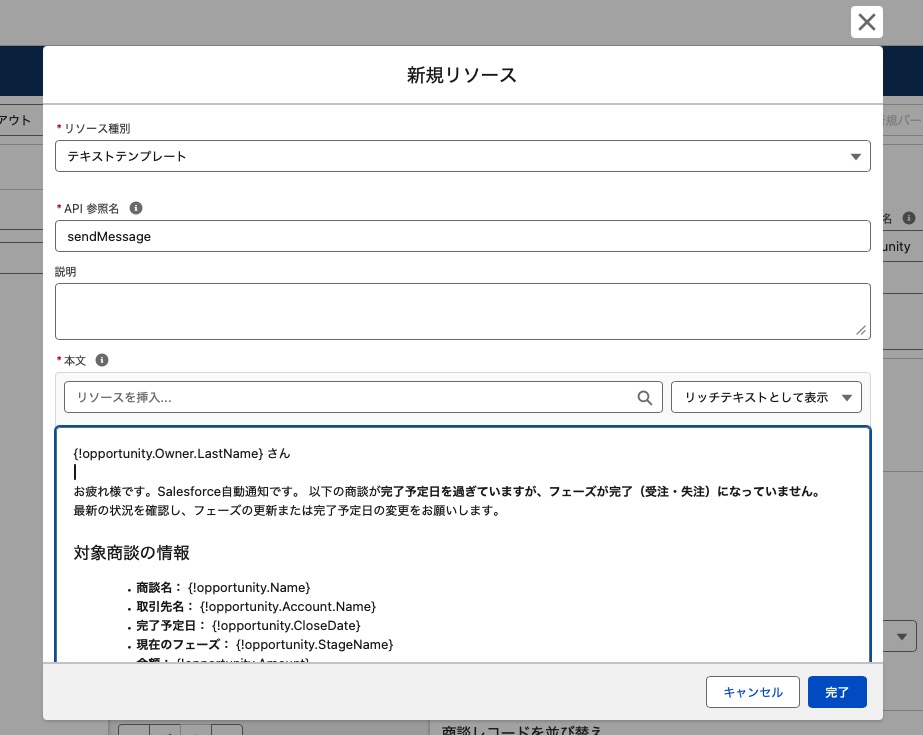Click the 本文 info icon
The width and height of the screenshot is (923, 735).
point(102,360)
